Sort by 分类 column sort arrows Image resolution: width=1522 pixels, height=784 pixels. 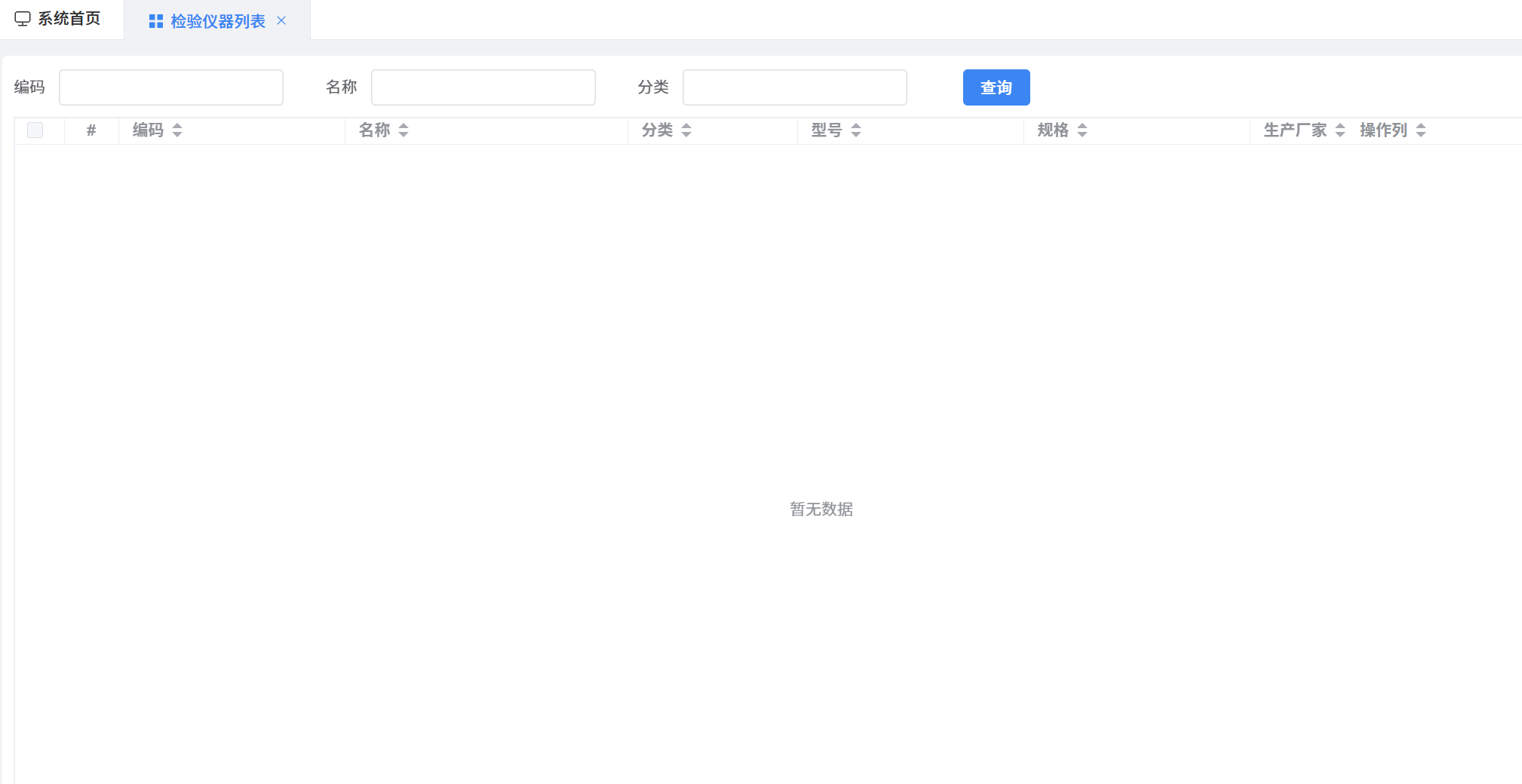[x=686, y=130]
